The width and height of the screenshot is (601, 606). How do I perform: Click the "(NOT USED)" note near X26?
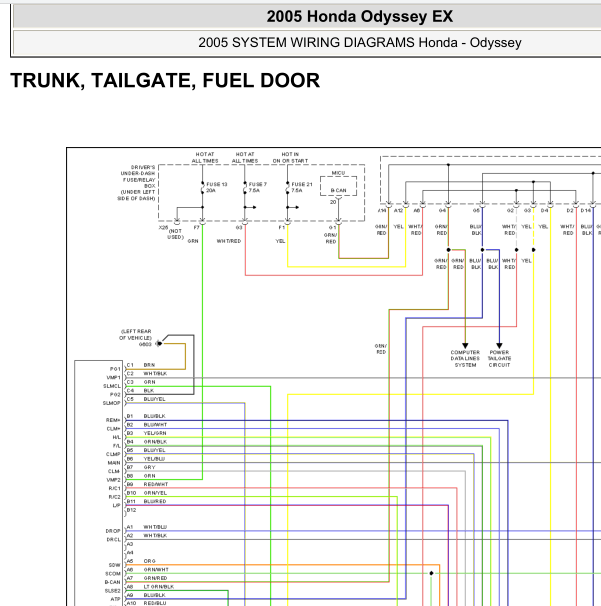point(175,234)
